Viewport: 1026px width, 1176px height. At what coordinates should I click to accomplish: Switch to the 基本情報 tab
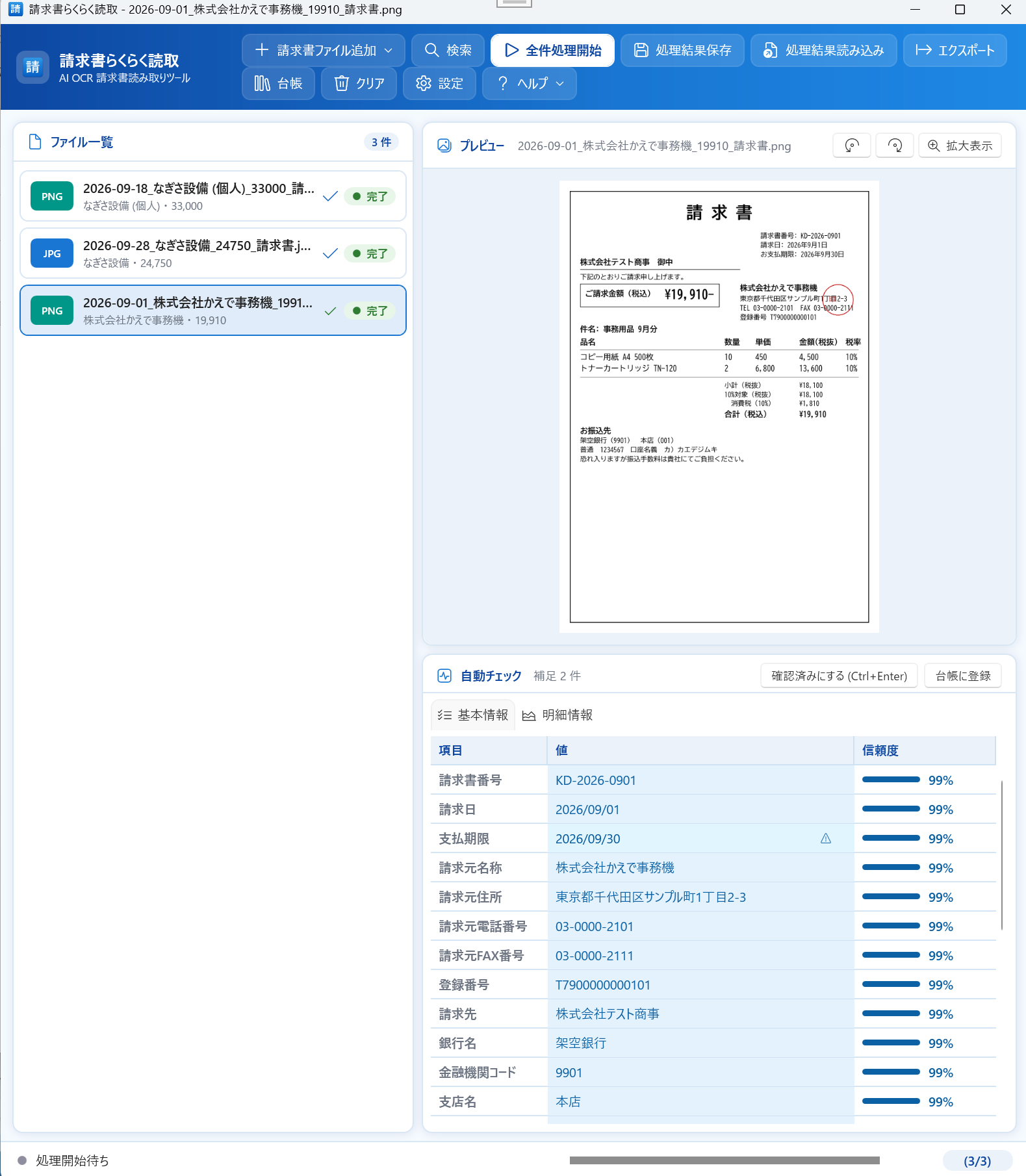click(x=472, y=715)
